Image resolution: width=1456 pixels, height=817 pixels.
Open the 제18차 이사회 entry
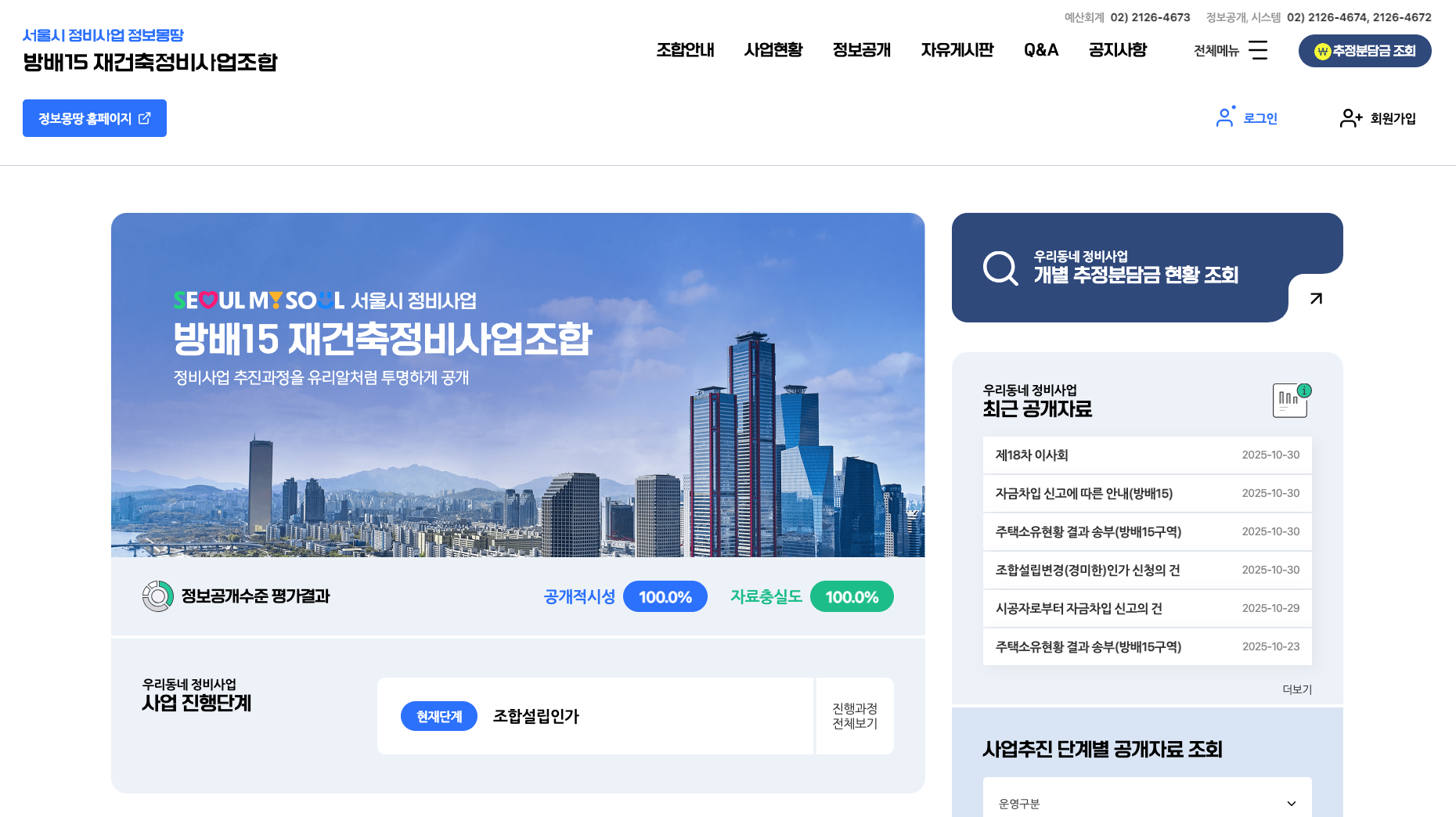click(1148, 455)
